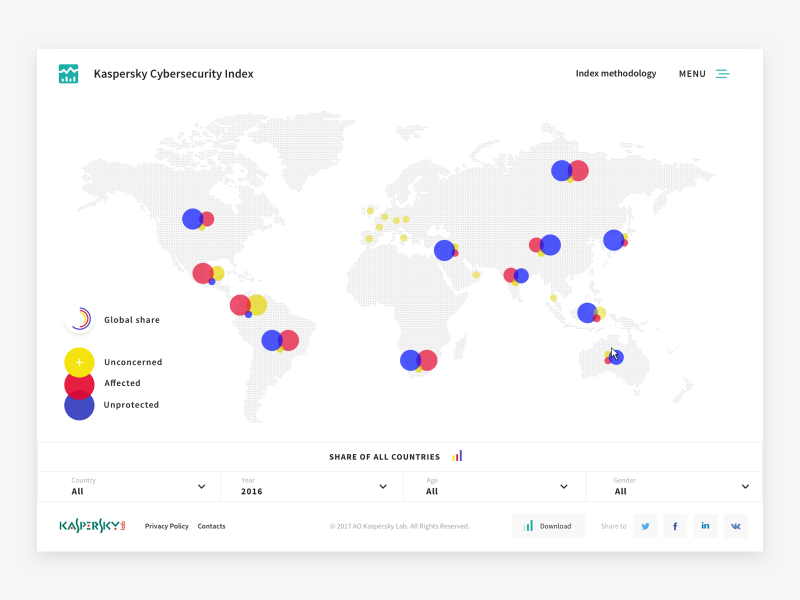Open the Share of All Countries bar chart icon
Screen dimensions: 800x600
[x=457, y=456]
